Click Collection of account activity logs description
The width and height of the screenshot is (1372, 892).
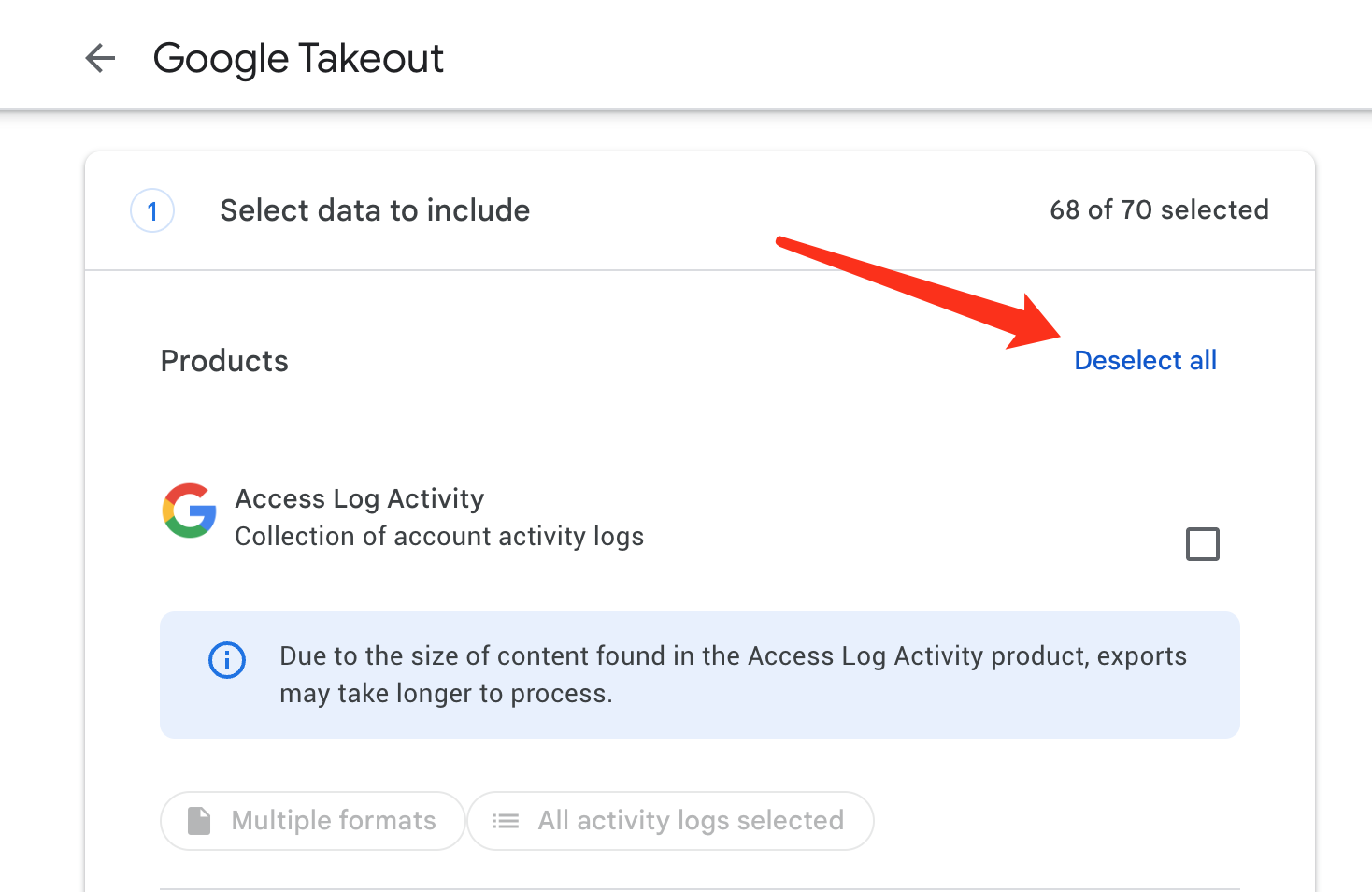pos(439,537)
